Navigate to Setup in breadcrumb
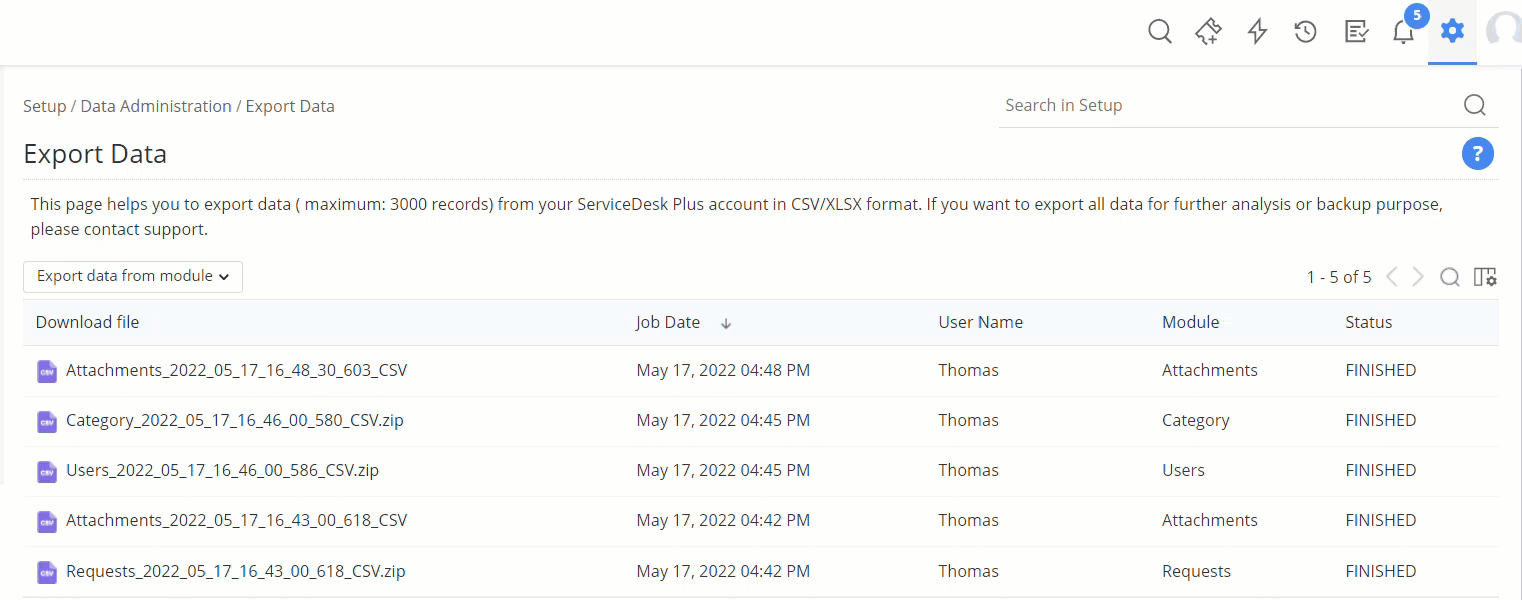This screenshot has height=600, width=1522. tap(44, 106)
